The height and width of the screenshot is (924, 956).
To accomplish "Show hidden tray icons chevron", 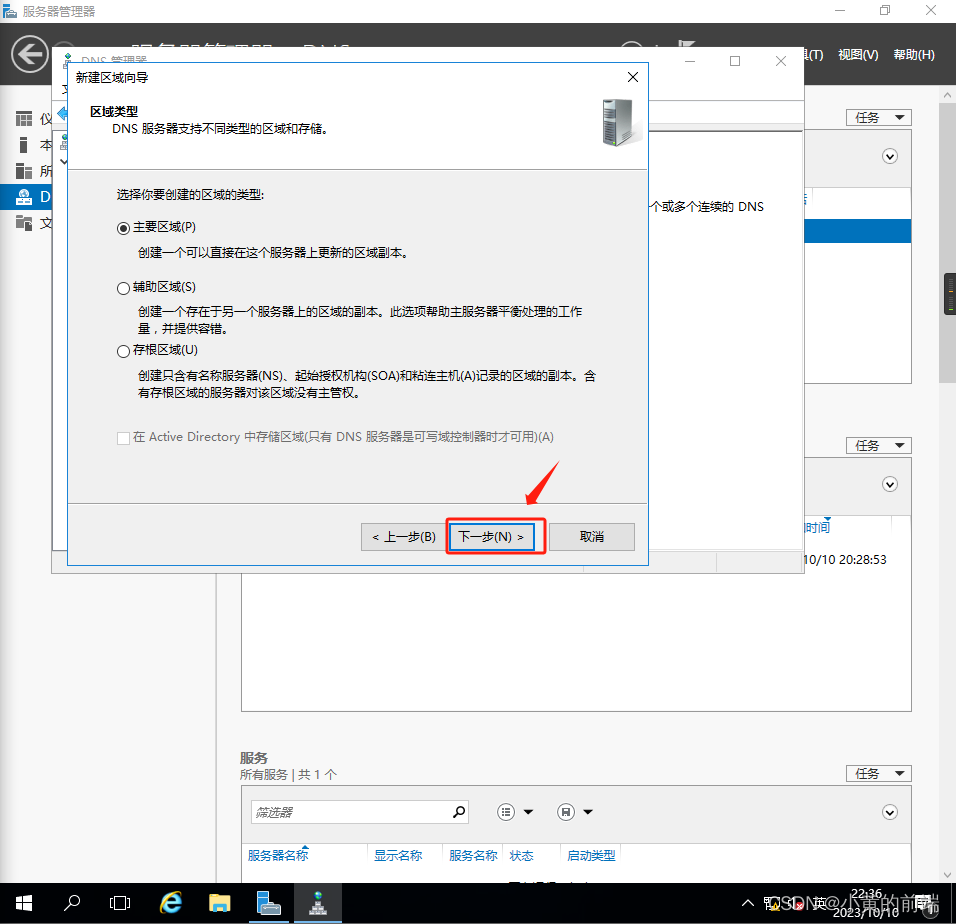I will (747, 903).
